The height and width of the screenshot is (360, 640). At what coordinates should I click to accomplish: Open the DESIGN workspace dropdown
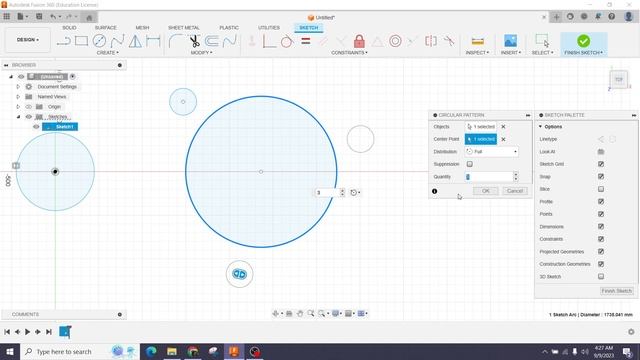coord(27,40)
